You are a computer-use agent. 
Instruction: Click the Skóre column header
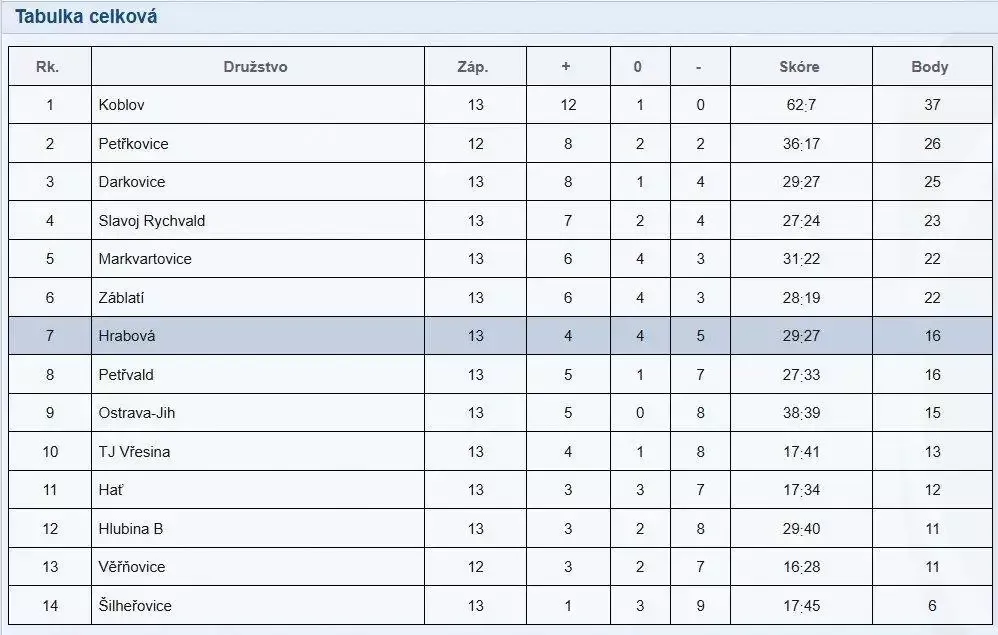pos(800,67)
